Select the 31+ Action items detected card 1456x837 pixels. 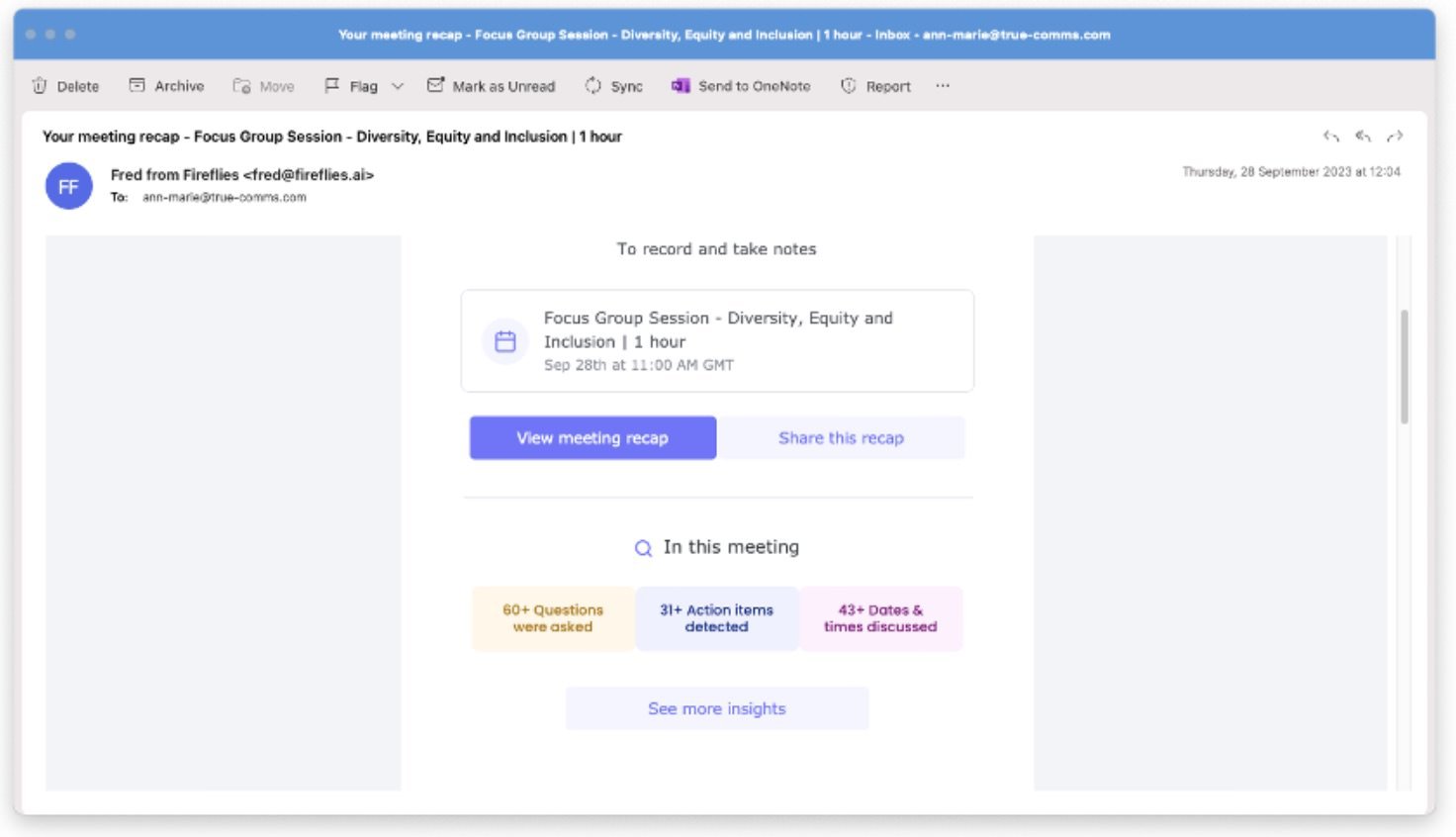pos(717,618)
